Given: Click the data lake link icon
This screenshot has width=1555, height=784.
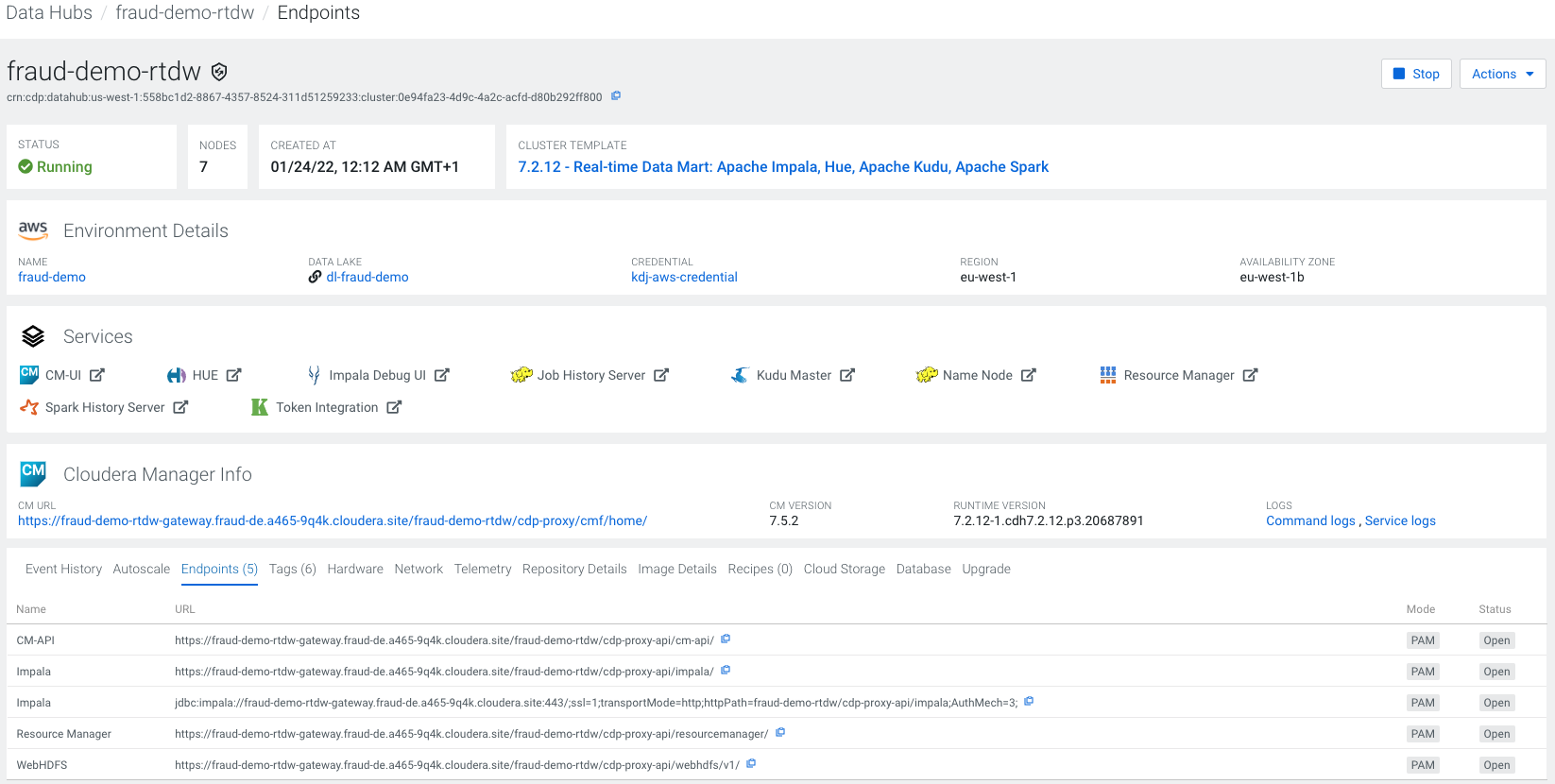Looking at the screenshot, I should 315,277.
